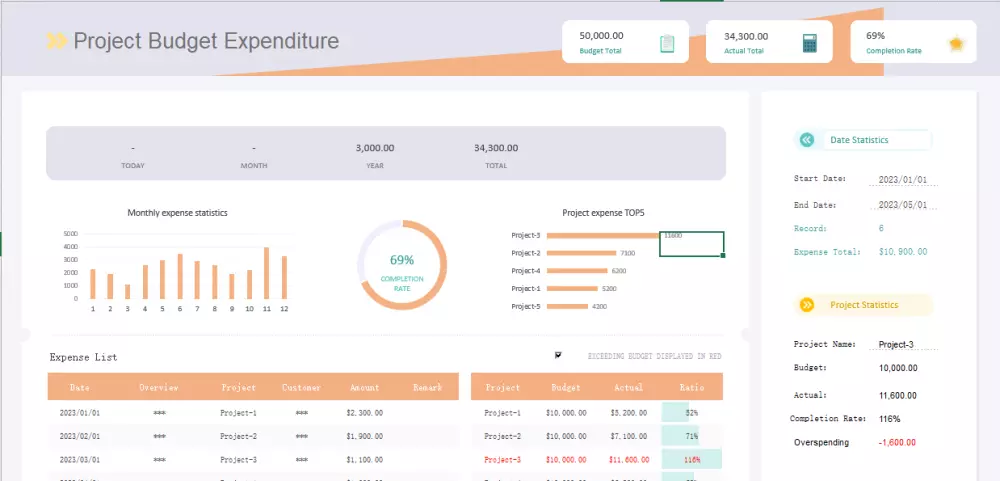Click the 116% ratio data bar cell
Image resolution: width=1000 pixels, height=481 pixels.
(x=692, y=459)
